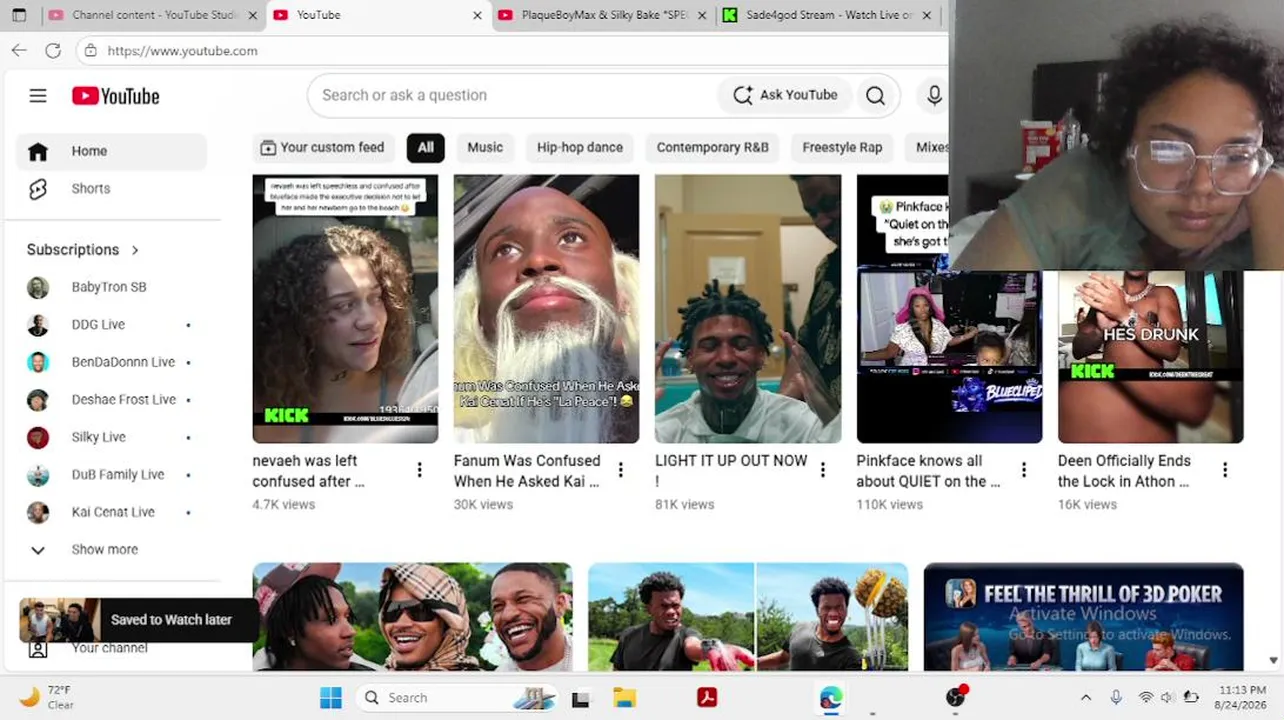
Task: Click the YouTube logo
Action: (116, 96)
